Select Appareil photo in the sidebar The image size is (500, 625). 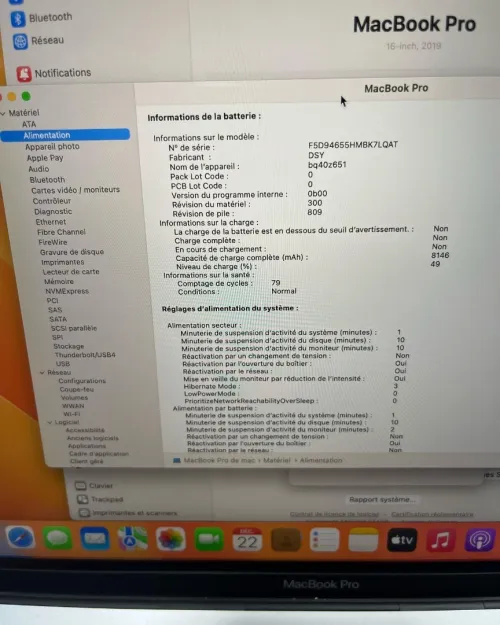click(52, 147)
